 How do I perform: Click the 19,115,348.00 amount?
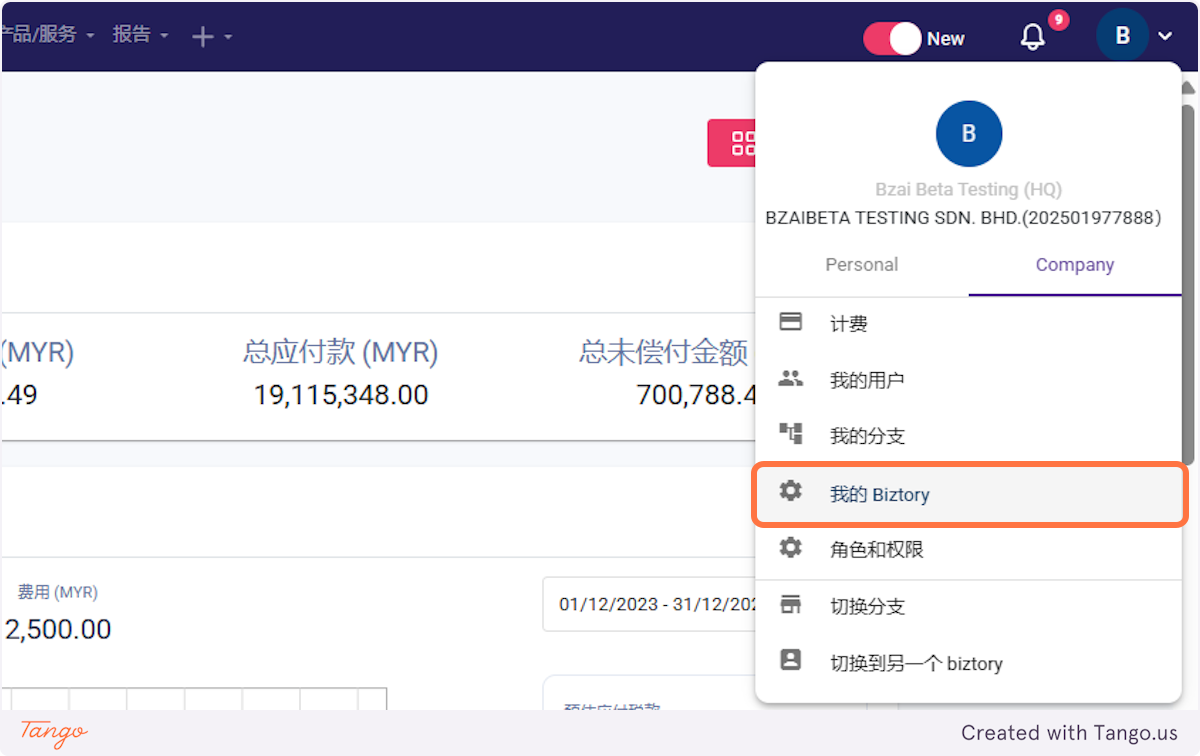point(340,395)
